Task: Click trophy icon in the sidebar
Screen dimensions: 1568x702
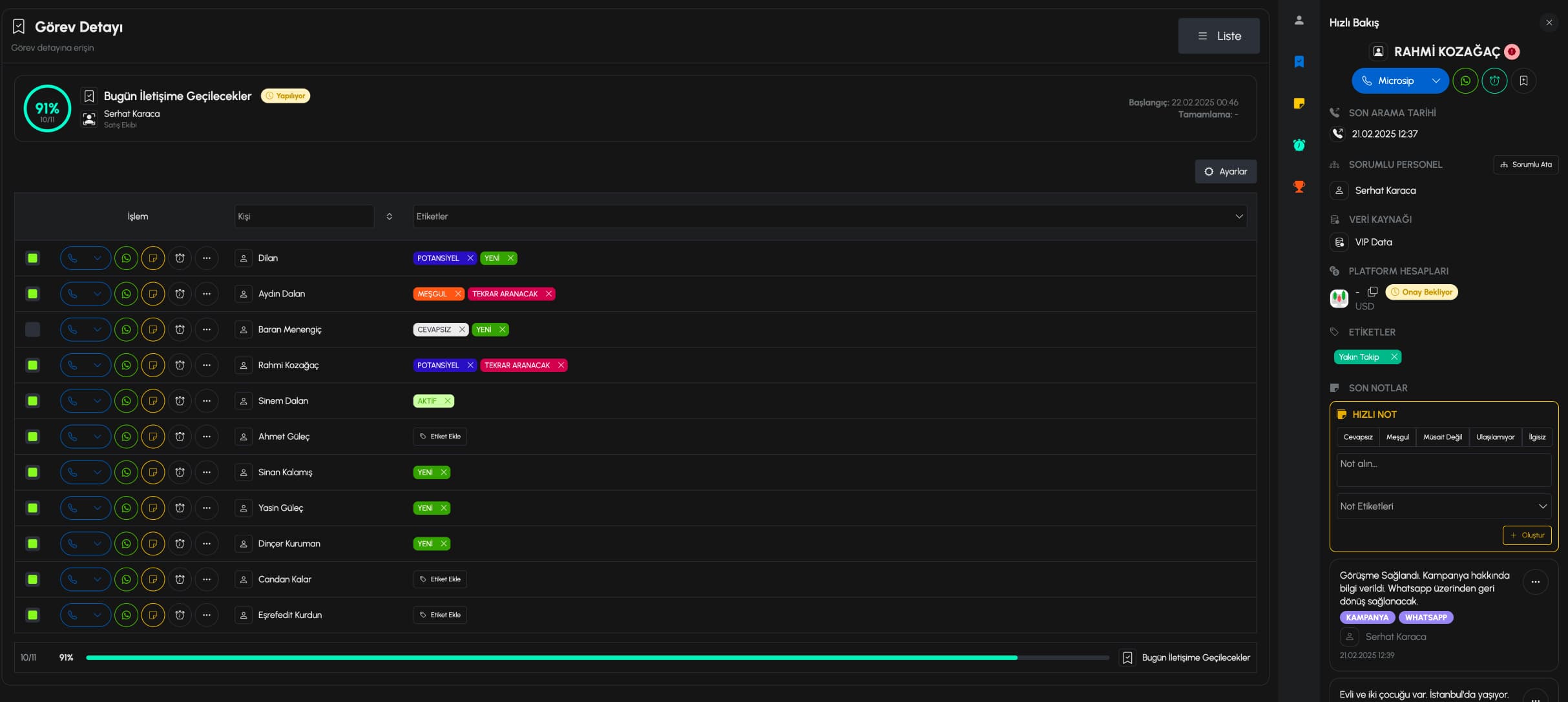Action: (1299, 187)
